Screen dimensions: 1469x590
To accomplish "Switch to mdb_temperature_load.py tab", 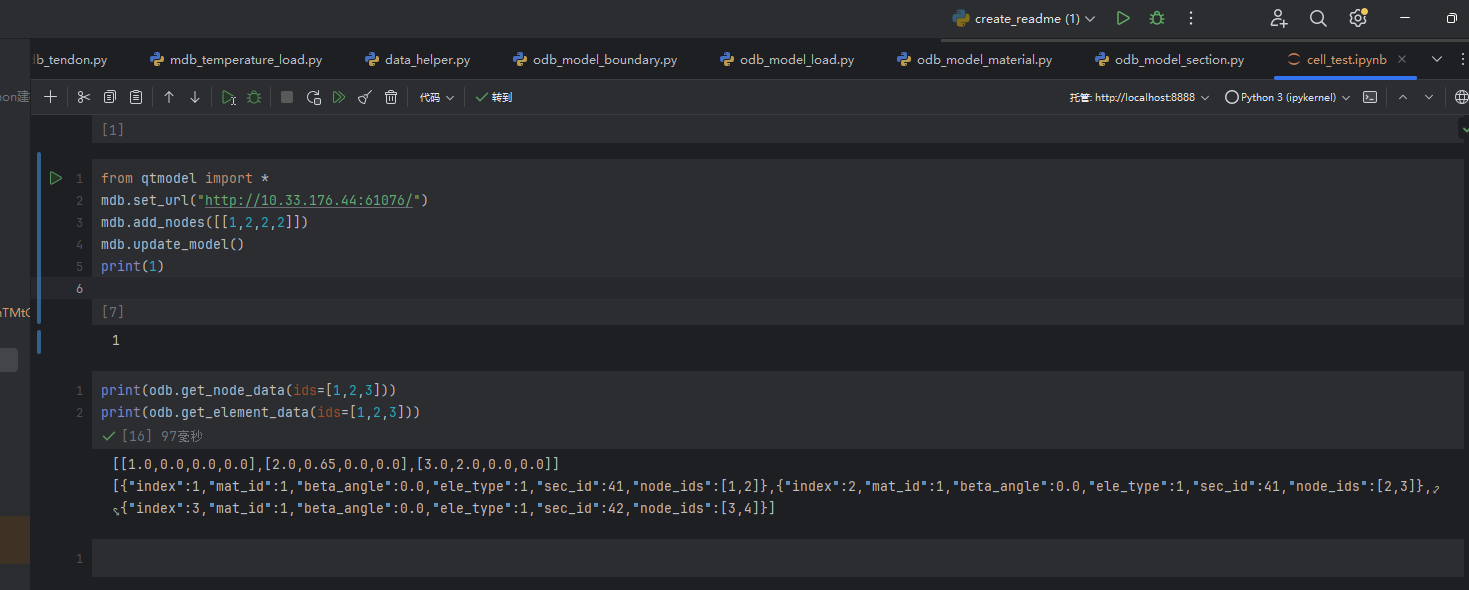I will (x=236, y=60).
